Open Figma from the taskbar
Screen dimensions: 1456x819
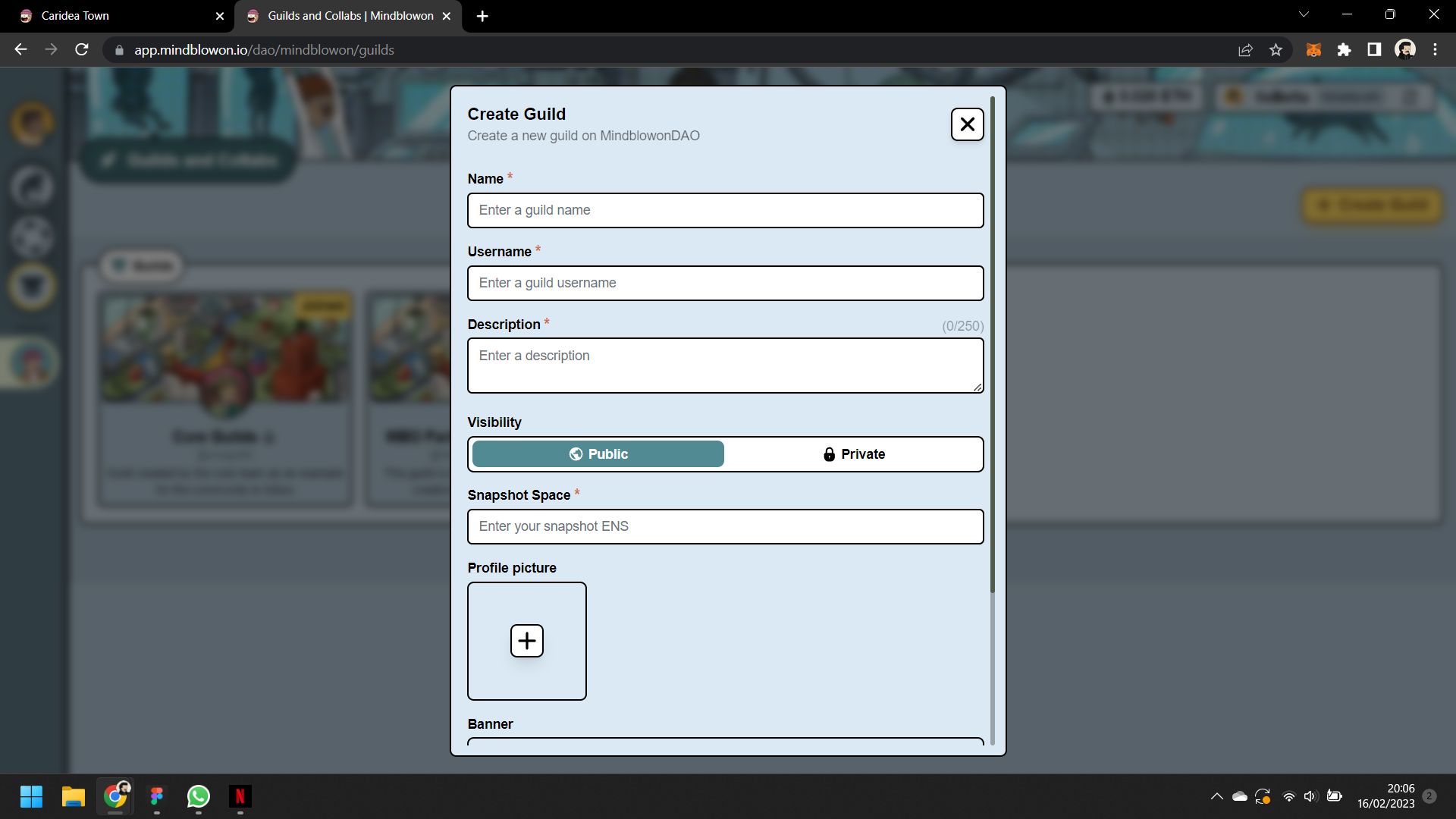click(x=157, y=796)
